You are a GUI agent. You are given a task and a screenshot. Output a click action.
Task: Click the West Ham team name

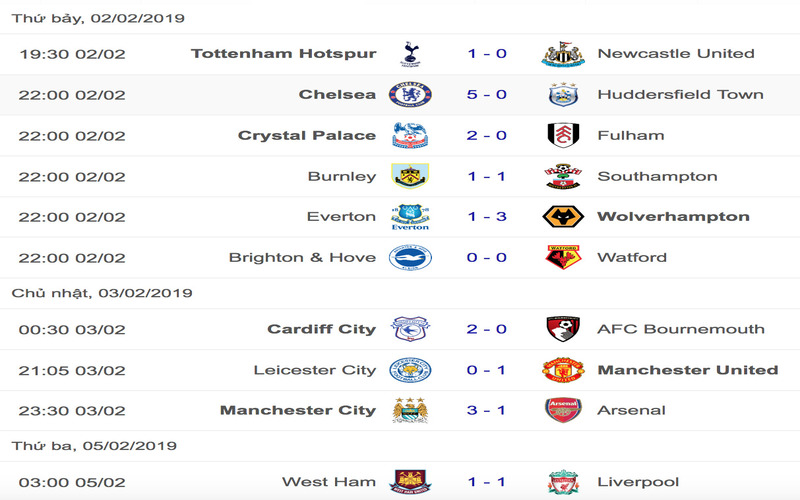pyautogui.click(x=329, y=483)
